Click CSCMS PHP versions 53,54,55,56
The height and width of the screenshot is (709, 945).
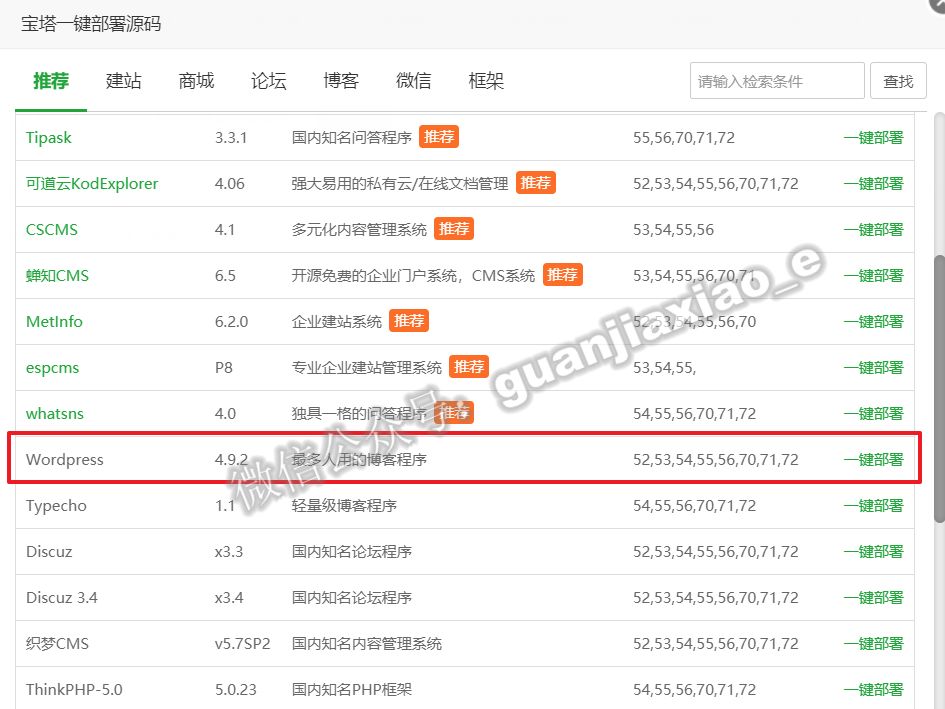pyautogui.click(x=673, y=230)
